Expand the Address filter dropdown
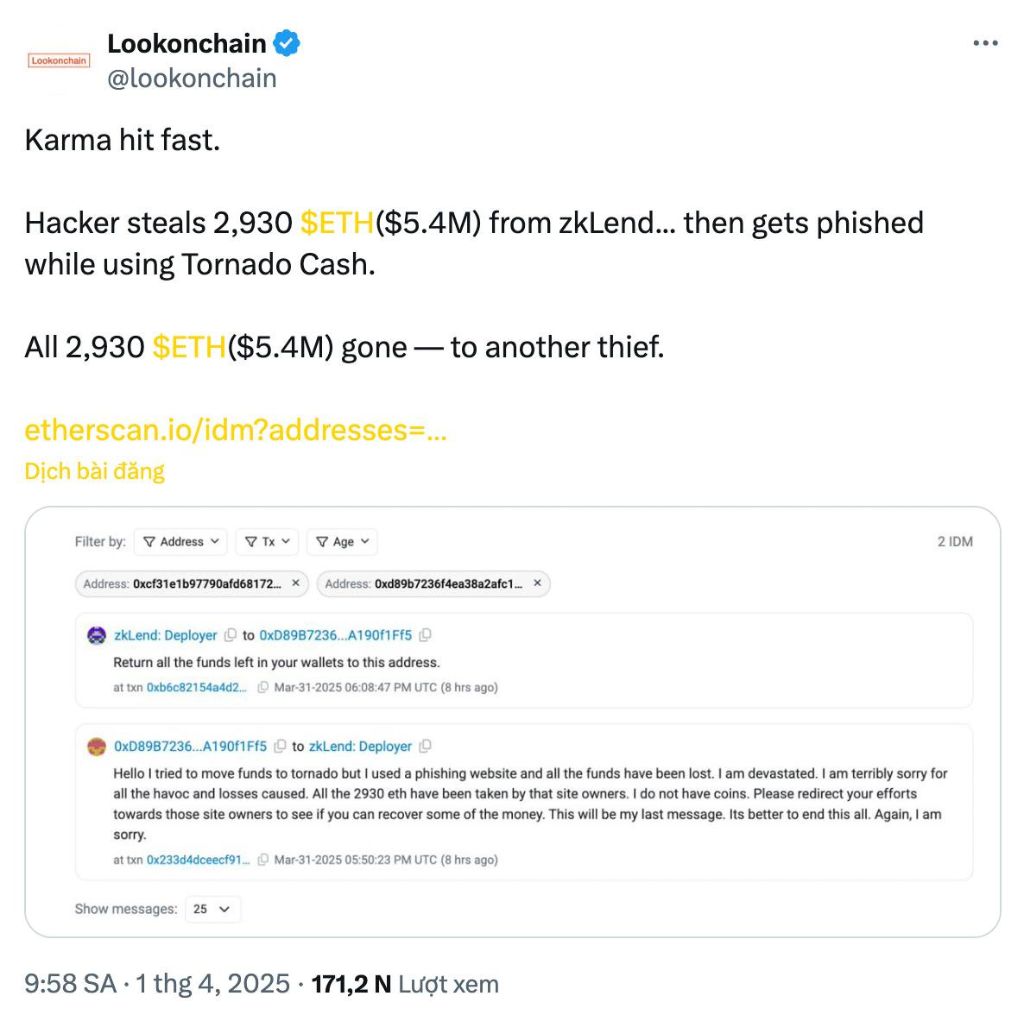The image size is (1024, 1024). 181,542
